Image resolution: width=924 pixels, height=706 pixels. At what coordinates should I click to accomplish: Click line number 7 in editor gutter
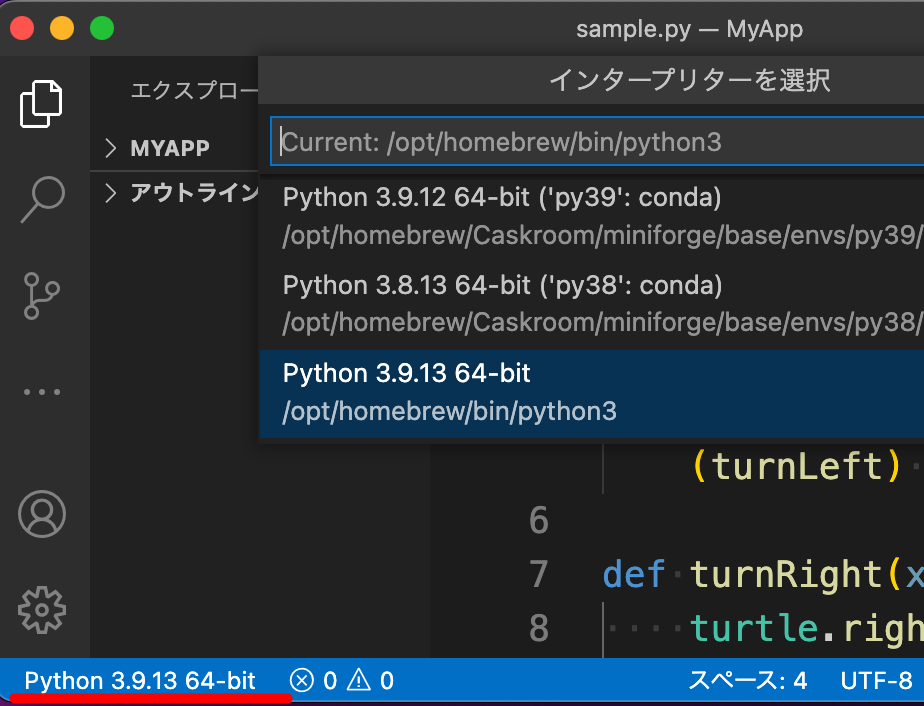(539, 574)
